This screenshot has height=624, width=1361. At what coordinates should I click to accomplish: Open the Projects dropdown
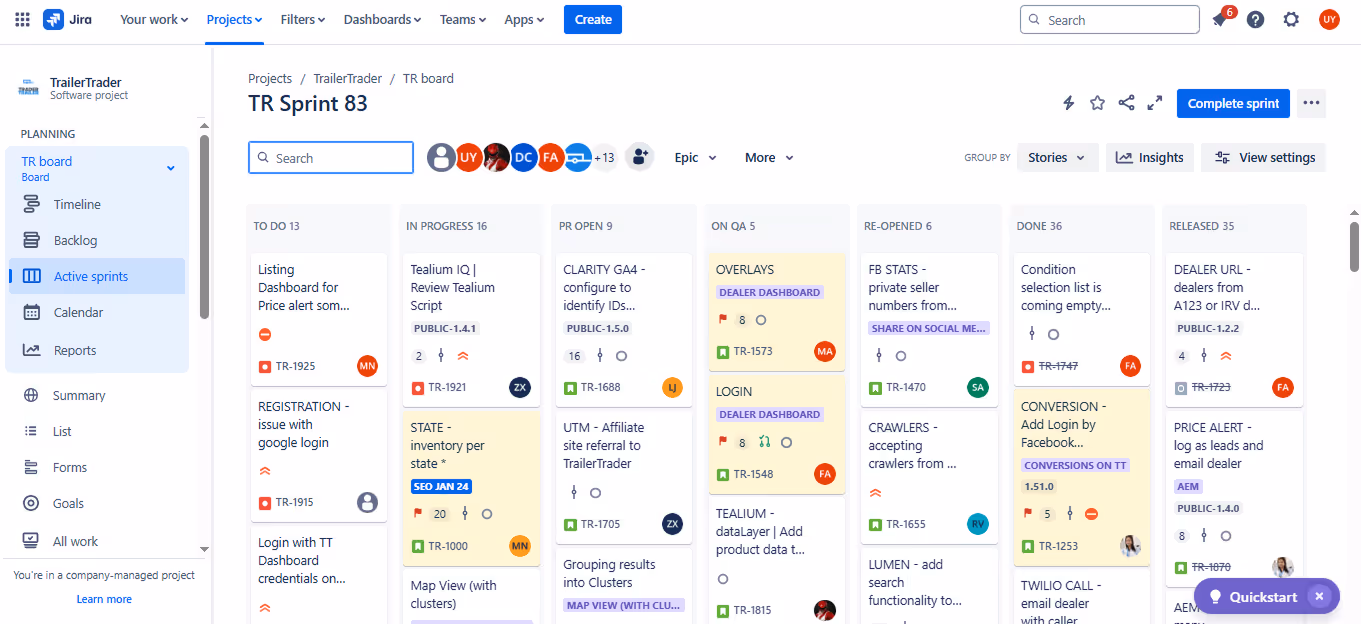pyautogui.click(x=234, y=19)
